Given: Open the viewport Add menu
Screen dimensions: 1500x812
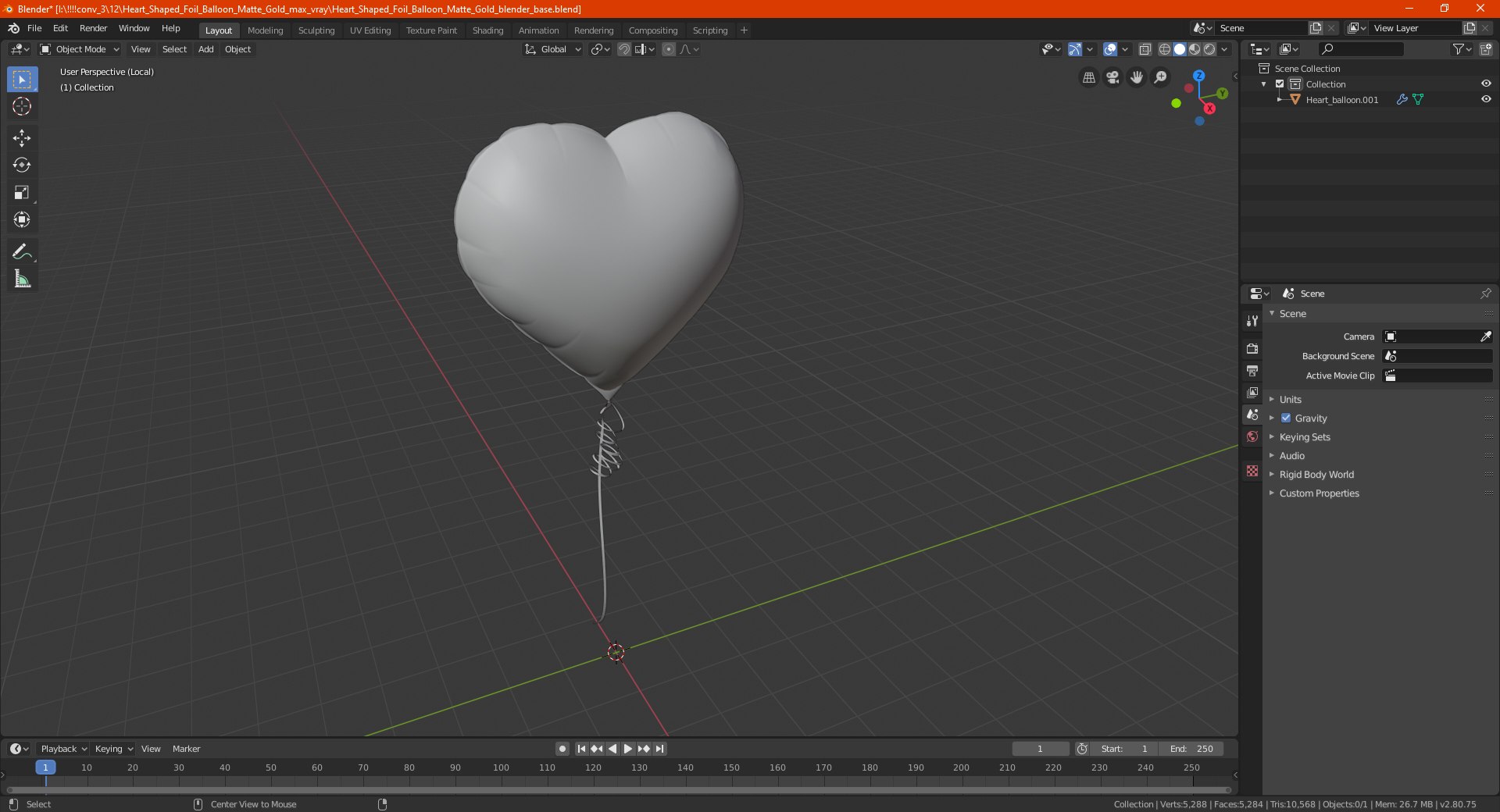Looking at the screenshot, I should coord(205,49).
